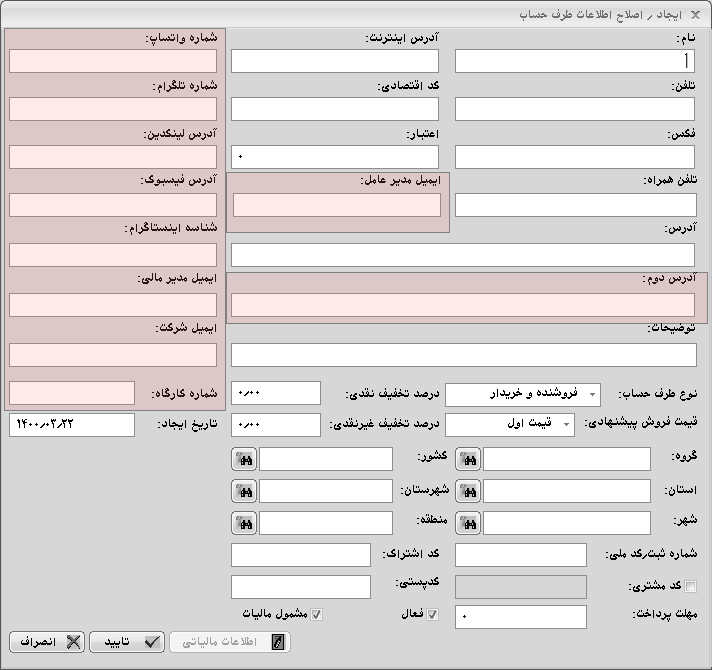The image size is (712, 670).
Task: Open the شهرستان lookup binoculars button
Action: tap(244, 491)
